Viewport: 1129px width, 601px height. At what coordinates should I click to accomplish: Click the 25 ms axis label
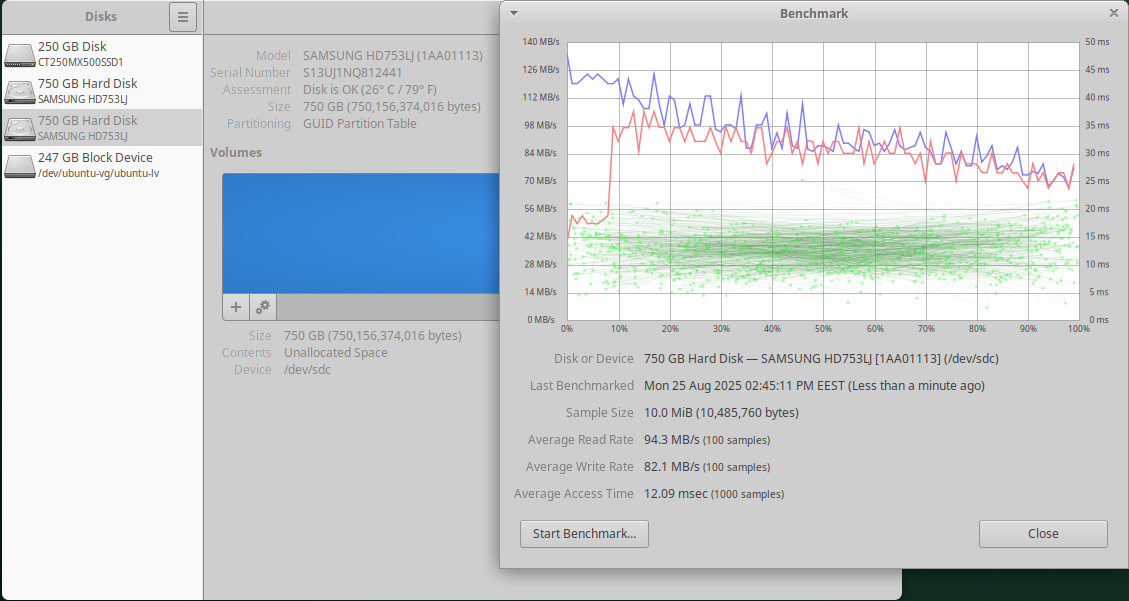(1097, 181)
